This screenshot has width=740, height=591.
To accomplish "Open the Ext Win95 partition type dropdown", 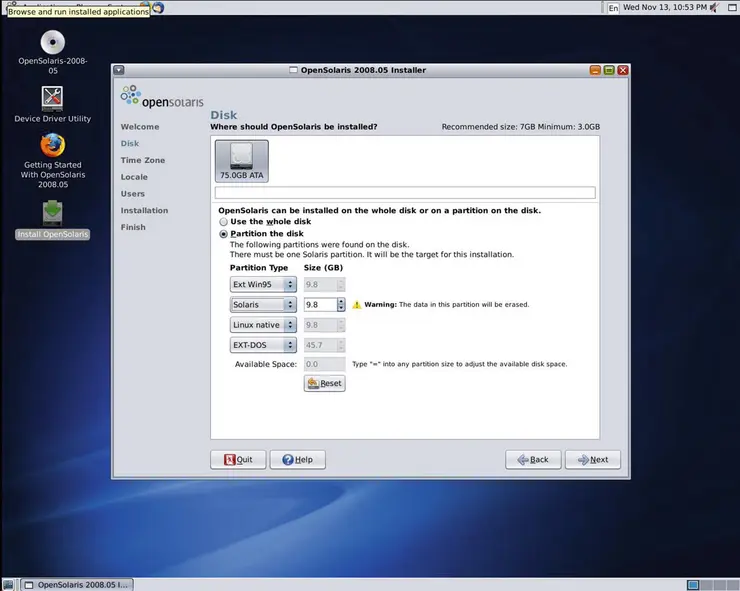I will 263,284.
